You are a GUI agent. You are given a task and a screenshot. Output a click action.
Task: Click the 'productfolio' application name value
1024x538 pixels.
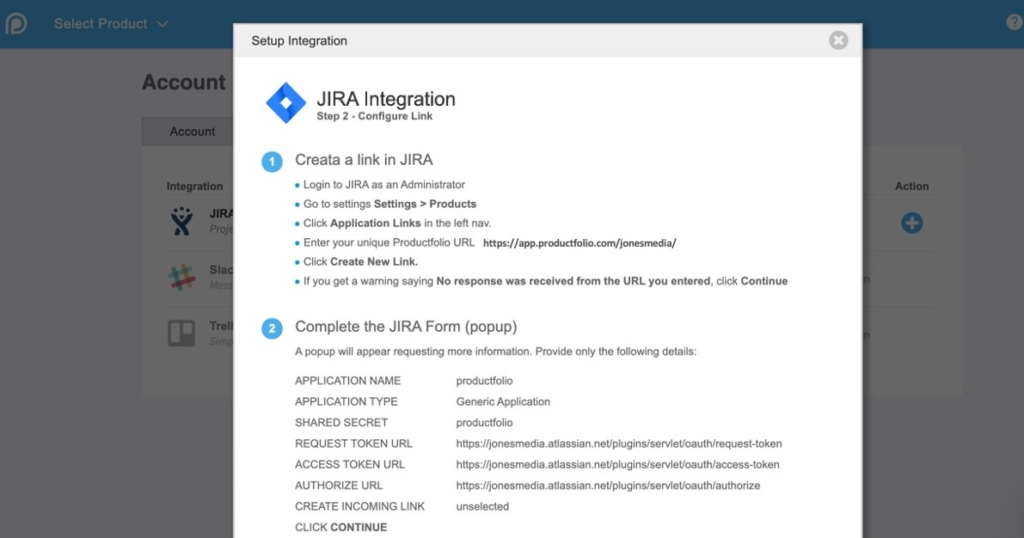pos(484,381)
